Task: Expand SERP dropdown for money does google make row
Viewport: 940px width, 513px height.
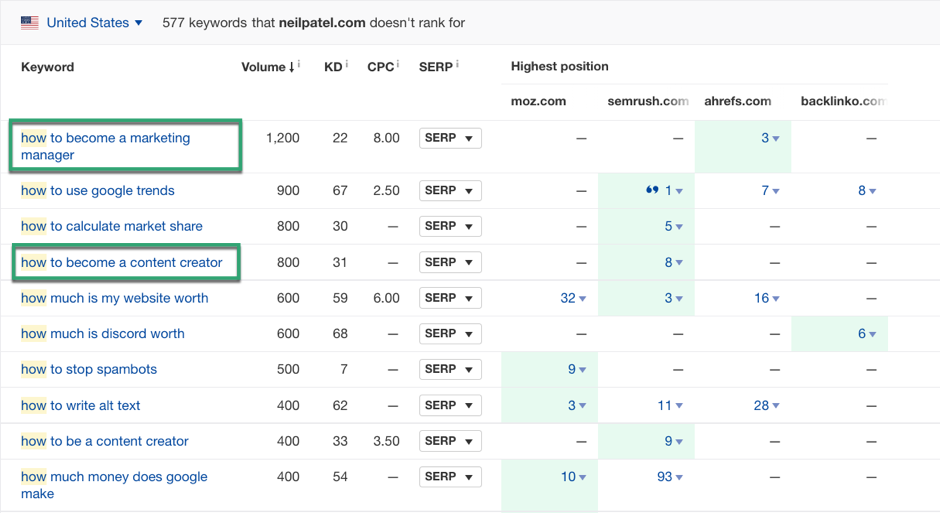Action: pos(450,476)
